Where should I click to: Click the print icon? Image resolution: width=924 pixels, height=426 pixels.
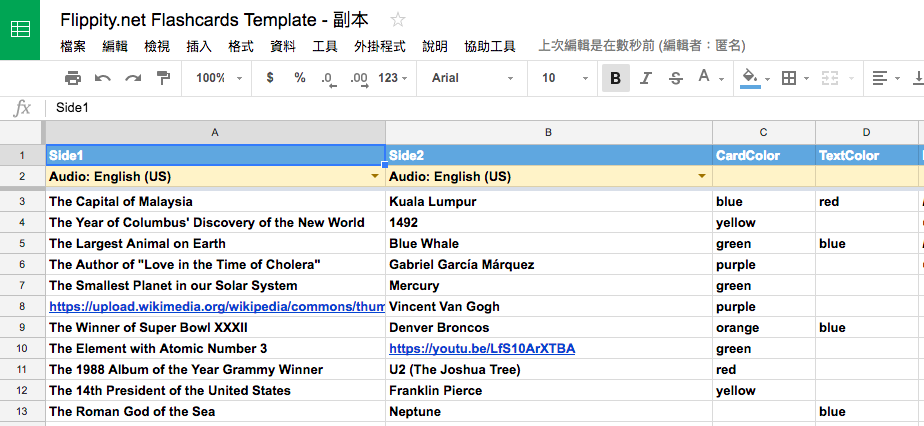tap(73, 78)
